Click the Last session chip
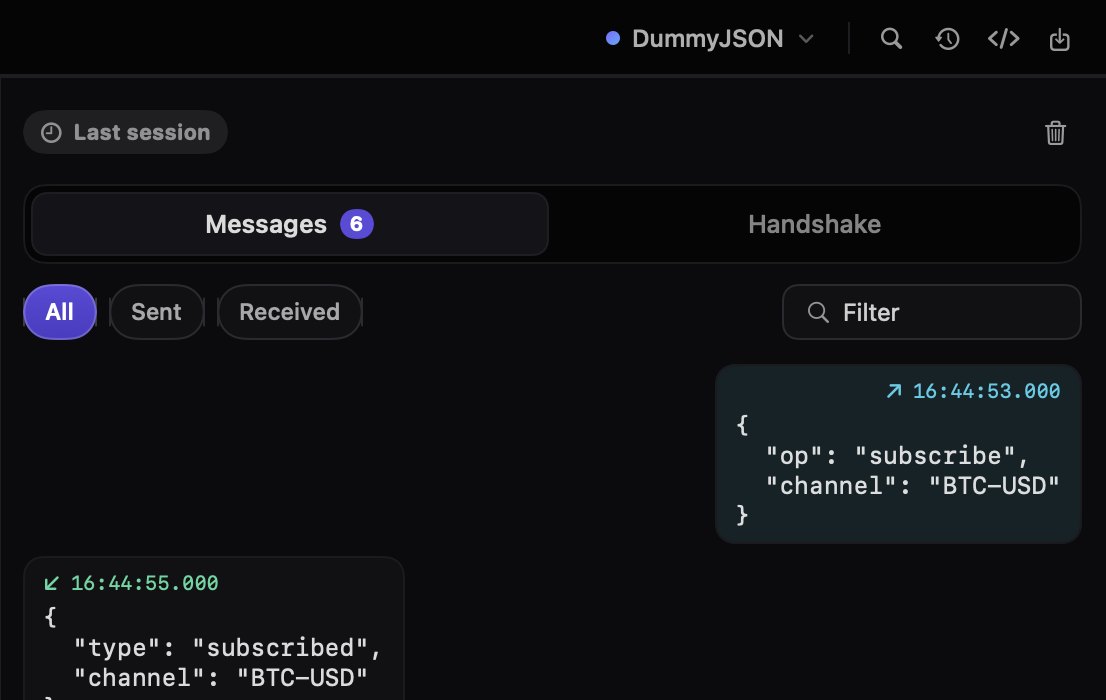Viewport: 1106px width, 700px height. pos(126,132)
